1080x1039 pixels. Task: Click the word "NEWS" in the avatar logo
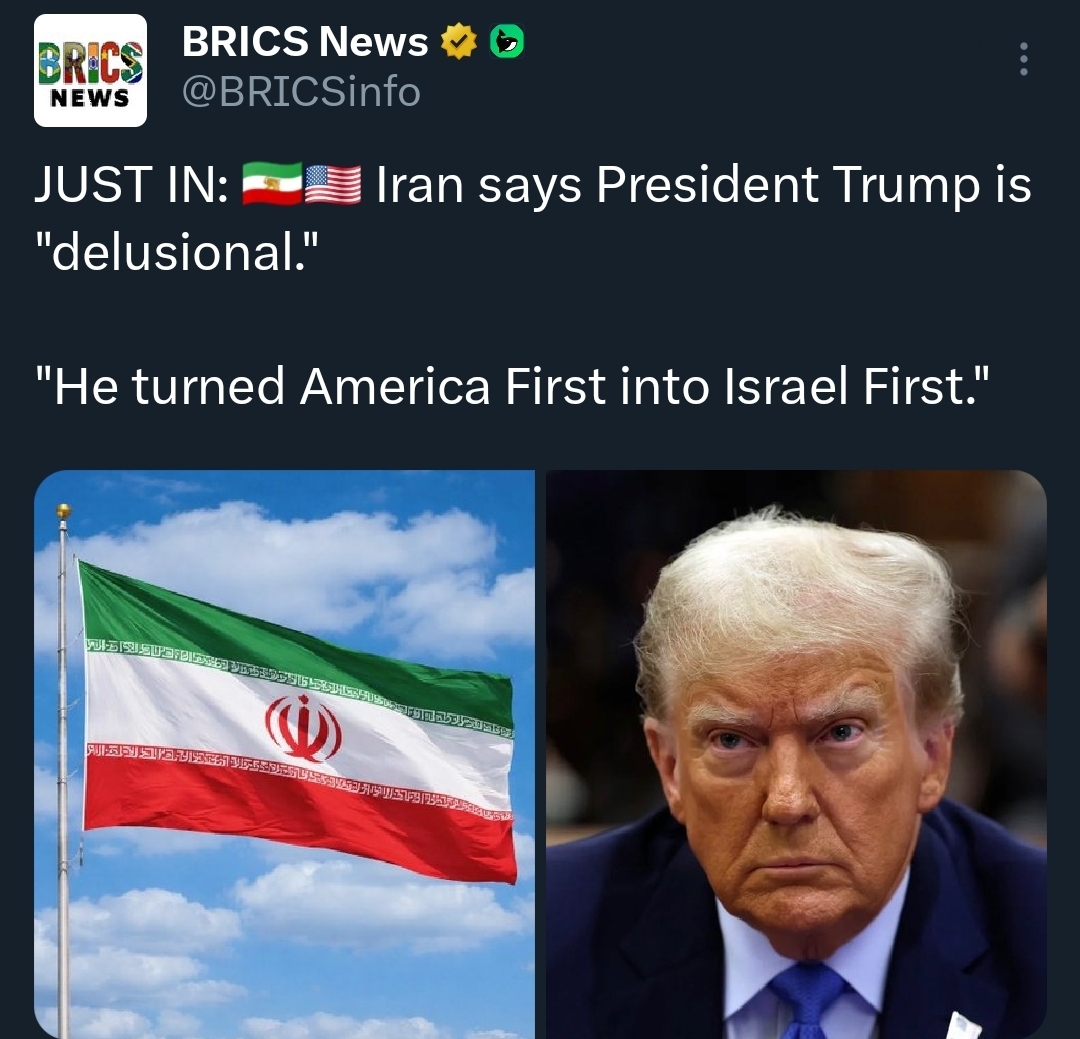point(90,99)
